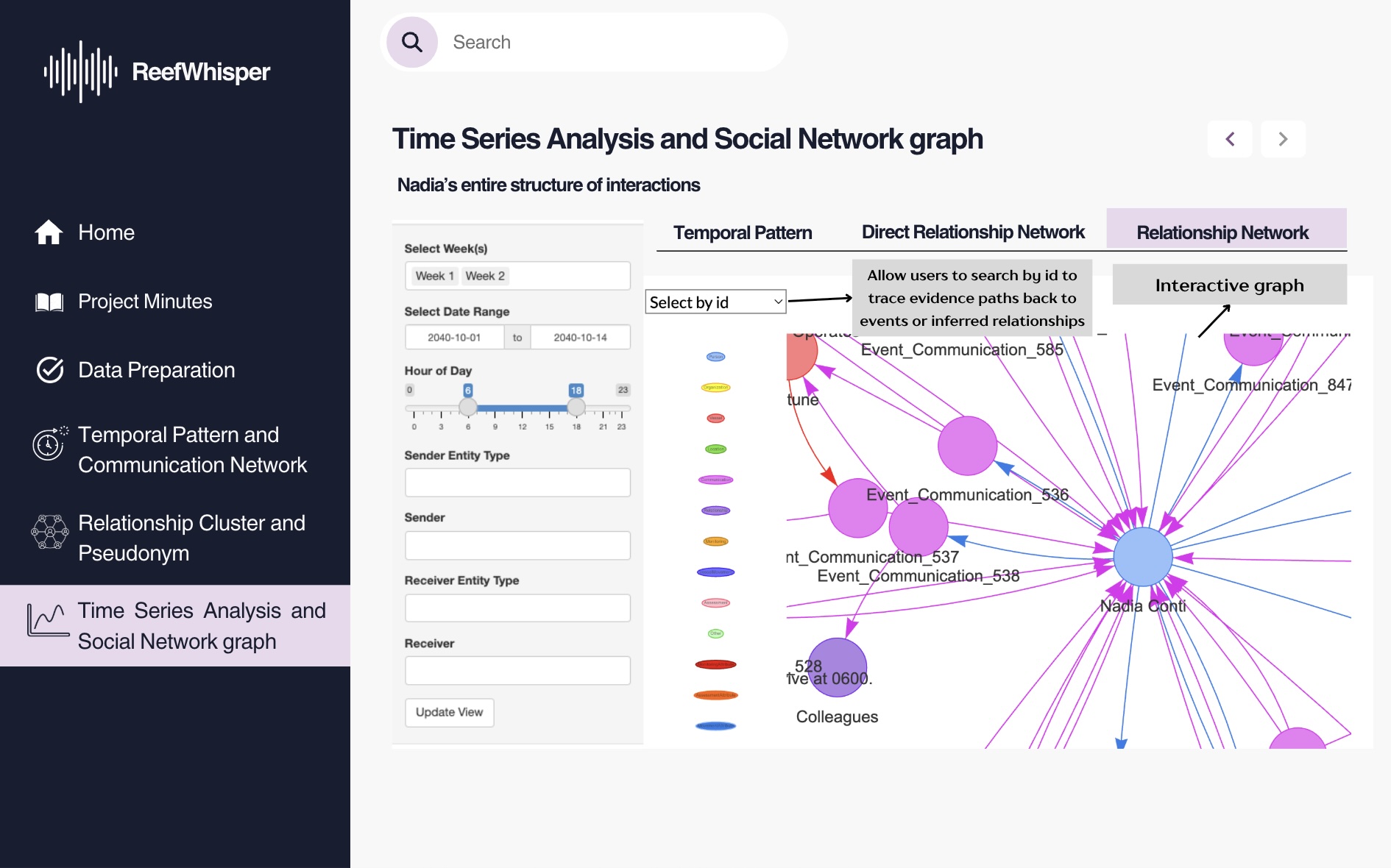Go to previous slide with left chevron
This screenshot has height=868, width=1391.
click(x=1230, y=139)
